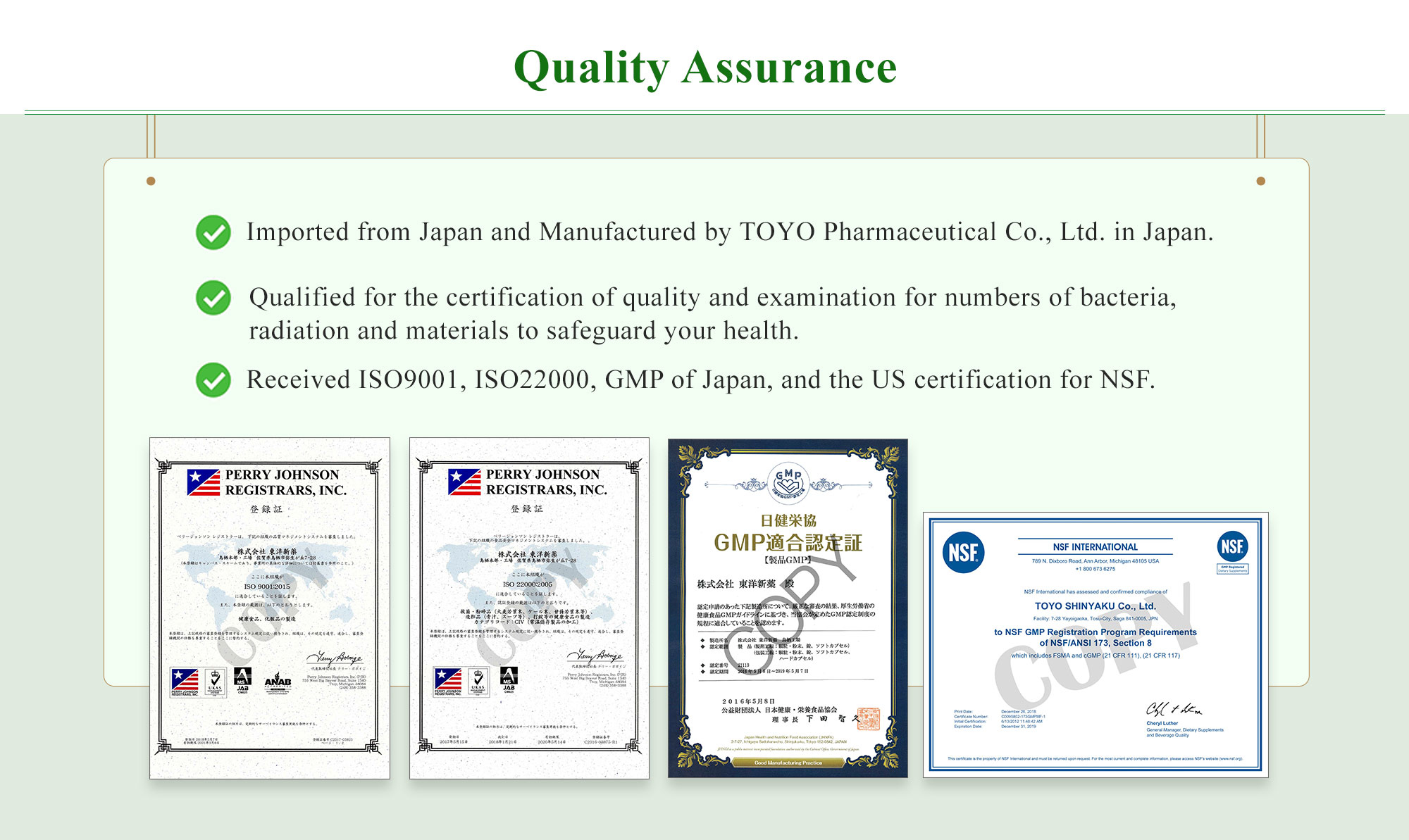
Task: Open the ISO 22000:2005 certificate image
Action: pyautogui.click(x=529, y=608)
